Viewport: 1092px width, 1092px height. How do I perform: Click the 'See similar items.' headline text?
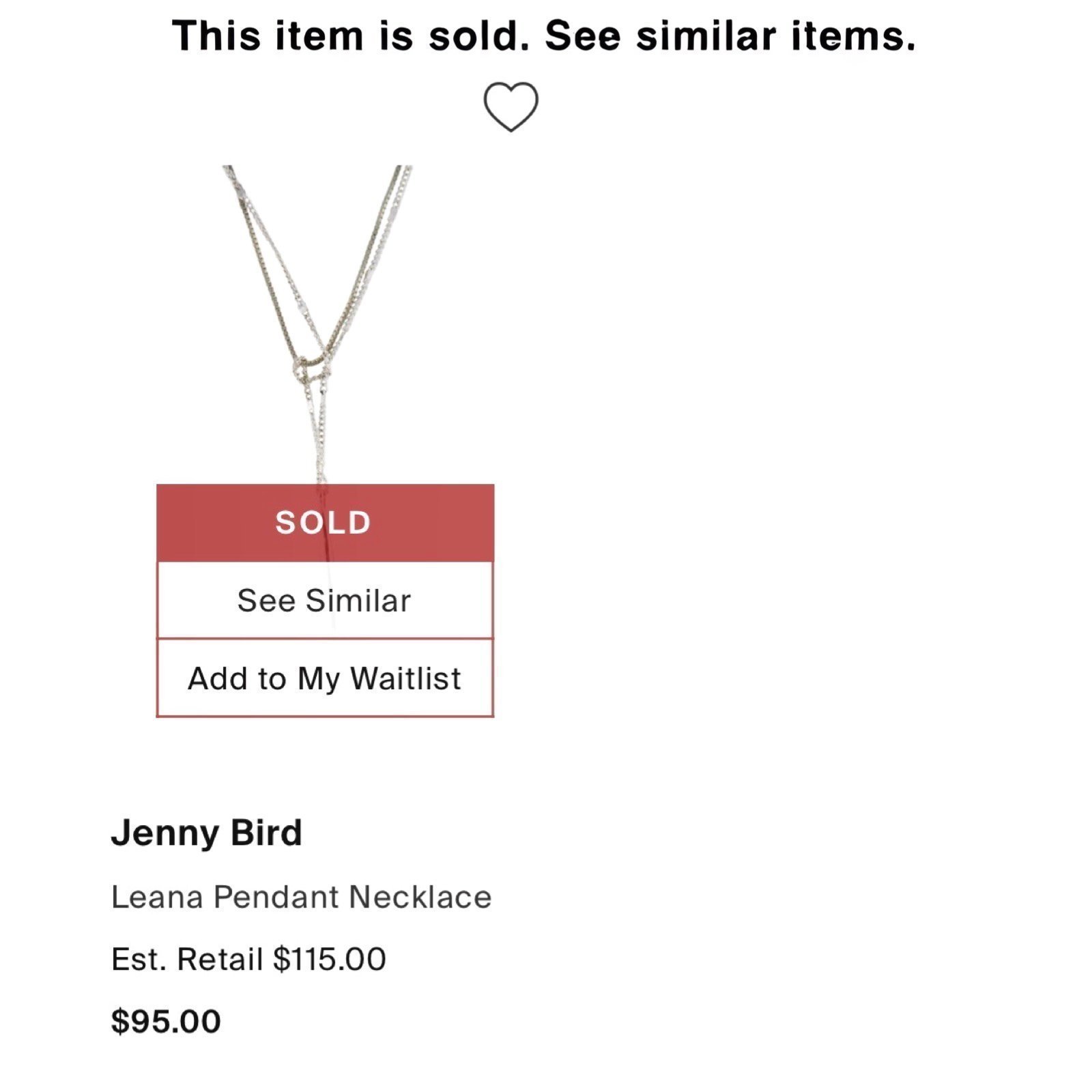point(730,35)
